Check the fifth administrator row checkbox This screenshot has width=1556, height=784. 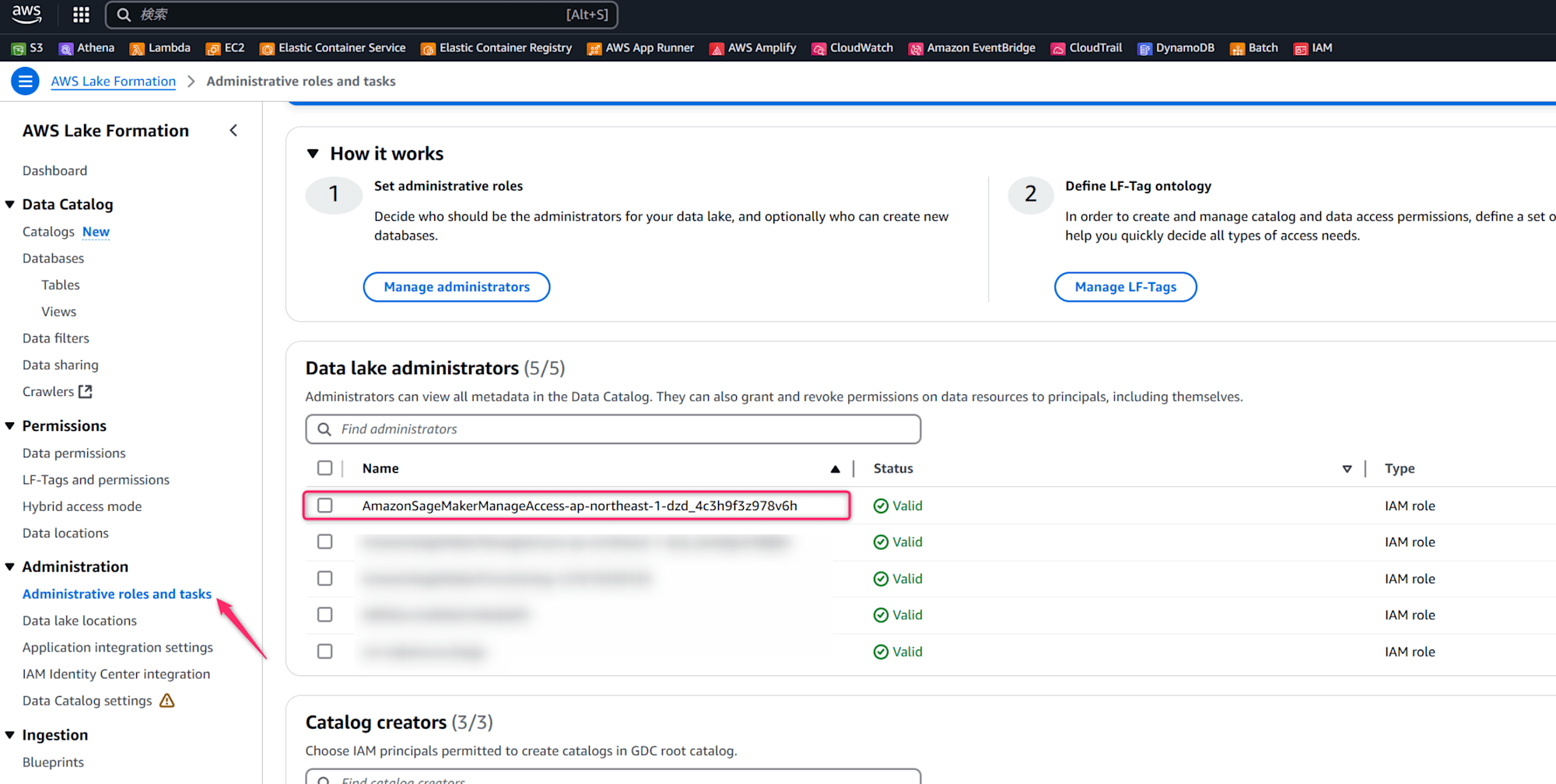324,652
